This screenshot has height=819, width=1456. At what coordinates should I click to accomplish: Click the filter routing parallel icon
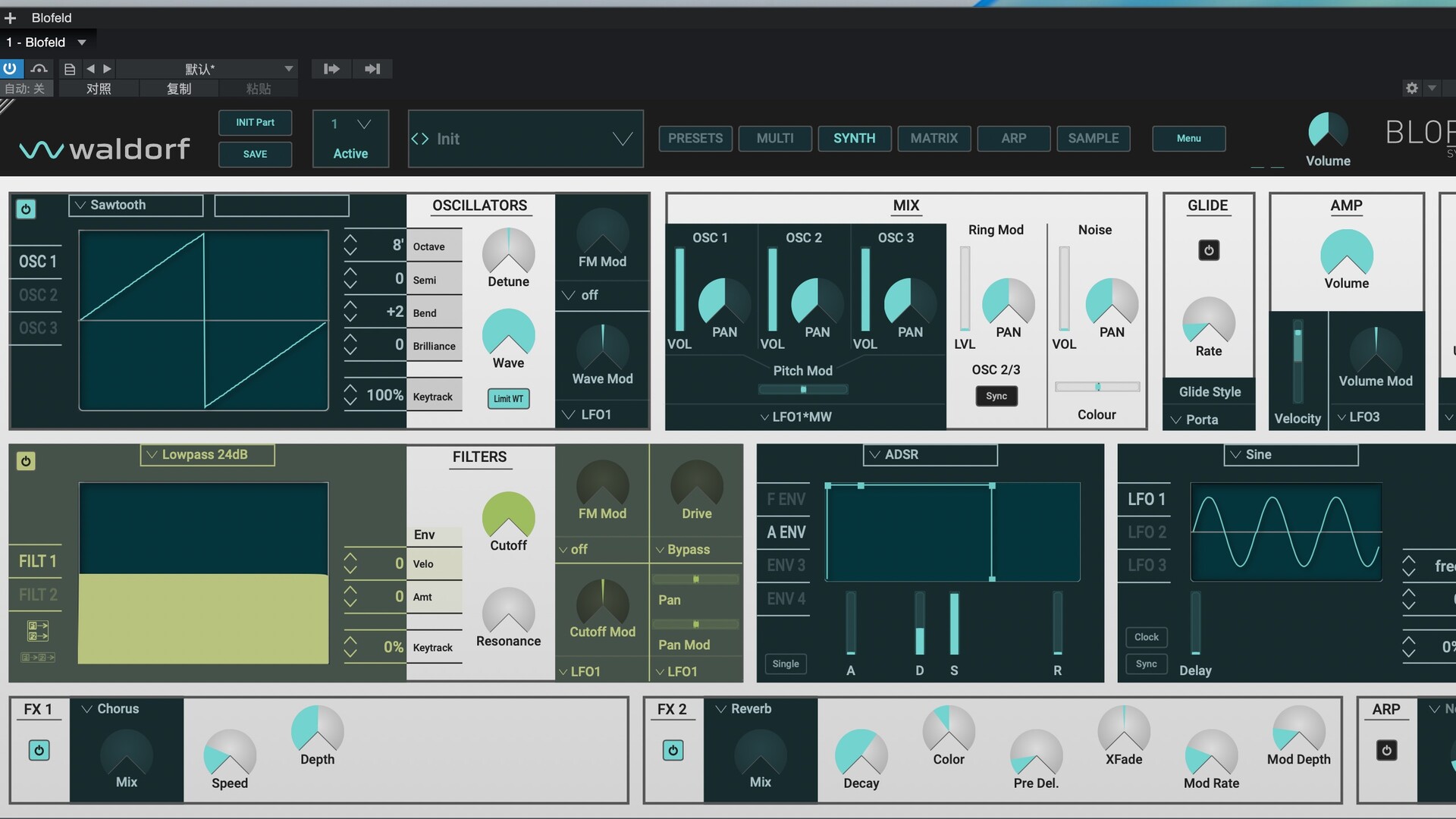coord(38,631)
